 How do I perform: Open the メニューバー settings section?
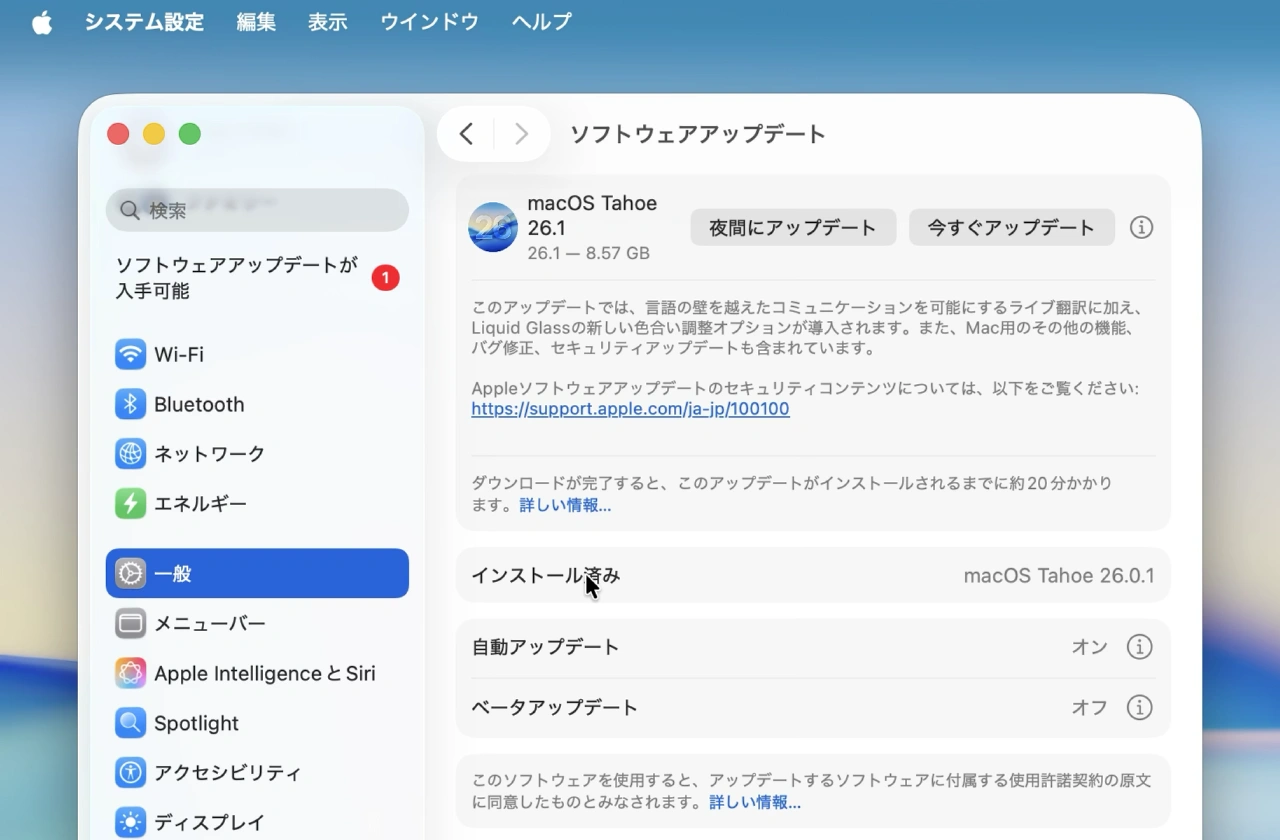(209, 623)
